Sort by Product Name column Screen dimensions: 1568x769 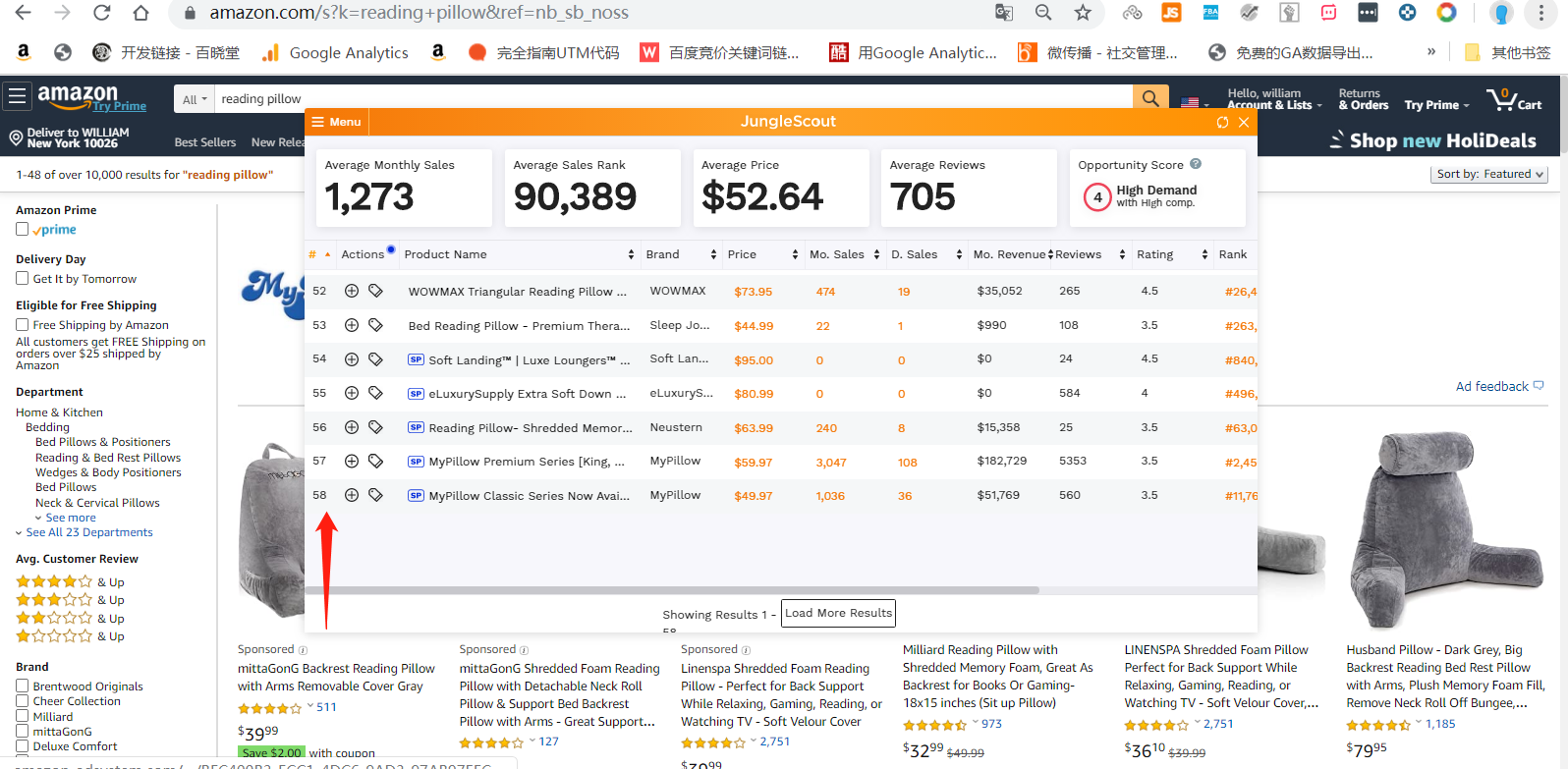(x=519, y=254)
